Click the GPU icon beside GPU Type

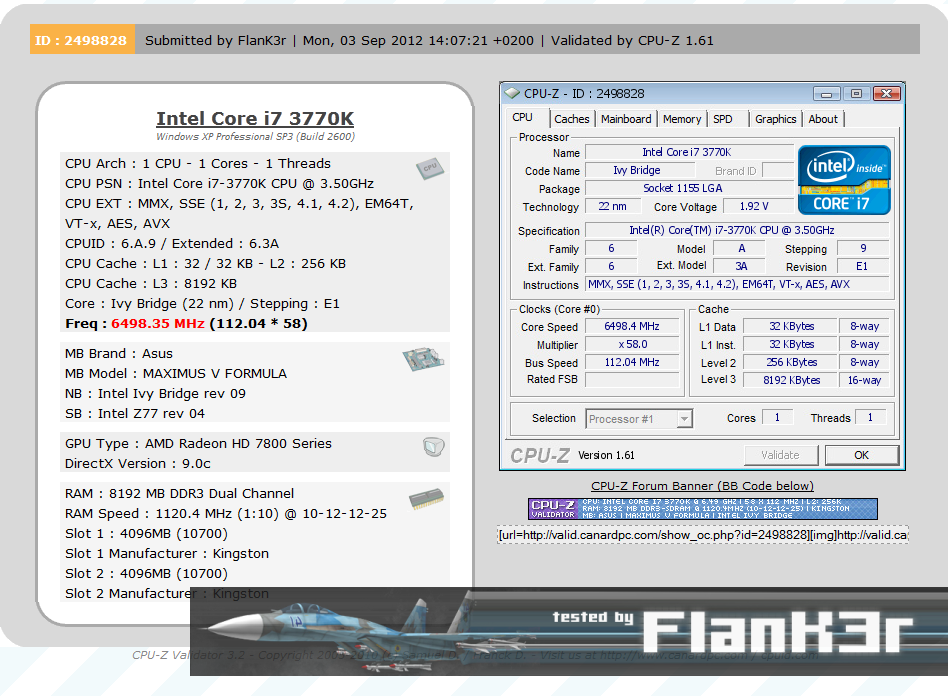pos(433,447)
